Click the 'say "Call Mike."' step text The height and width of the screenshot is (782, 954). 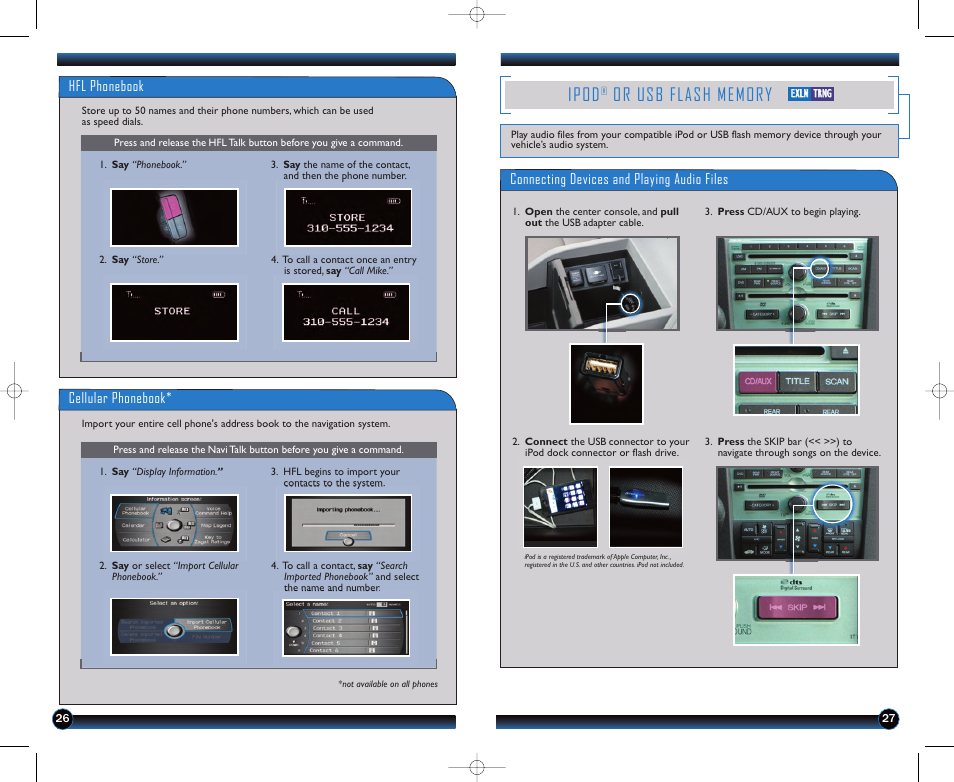coord(360,271)
